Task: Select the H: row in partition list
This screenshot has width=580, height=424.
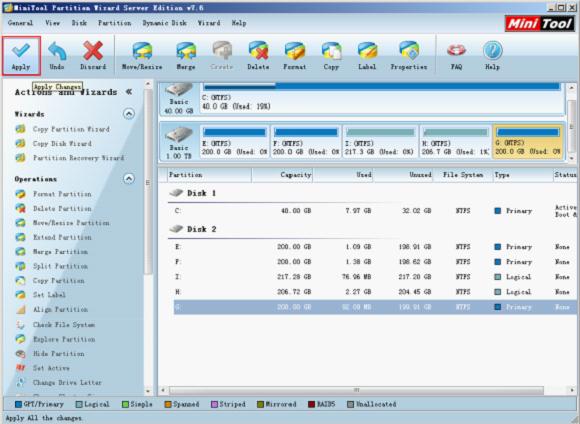Action: click(x=374, y=292)
